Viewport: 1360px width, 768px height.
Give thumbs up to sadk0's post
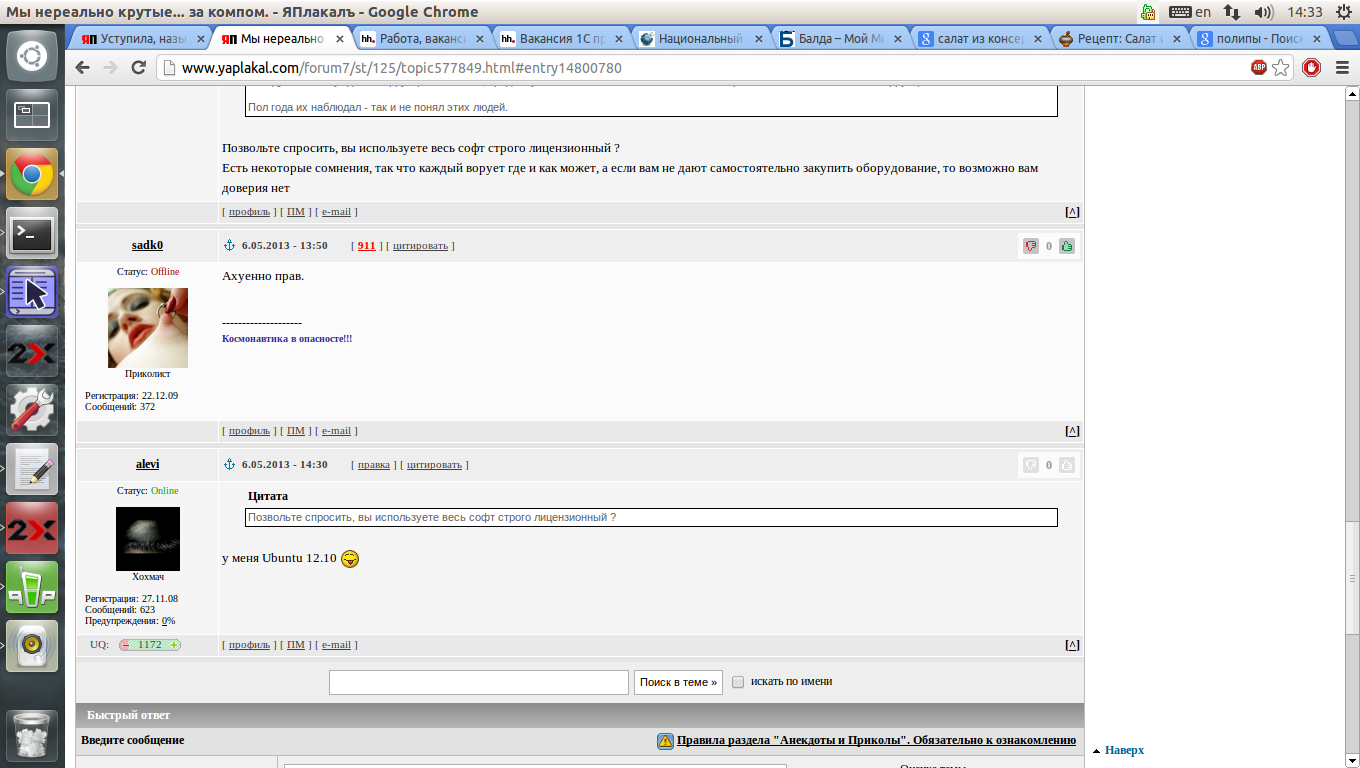pos(1067,246)
